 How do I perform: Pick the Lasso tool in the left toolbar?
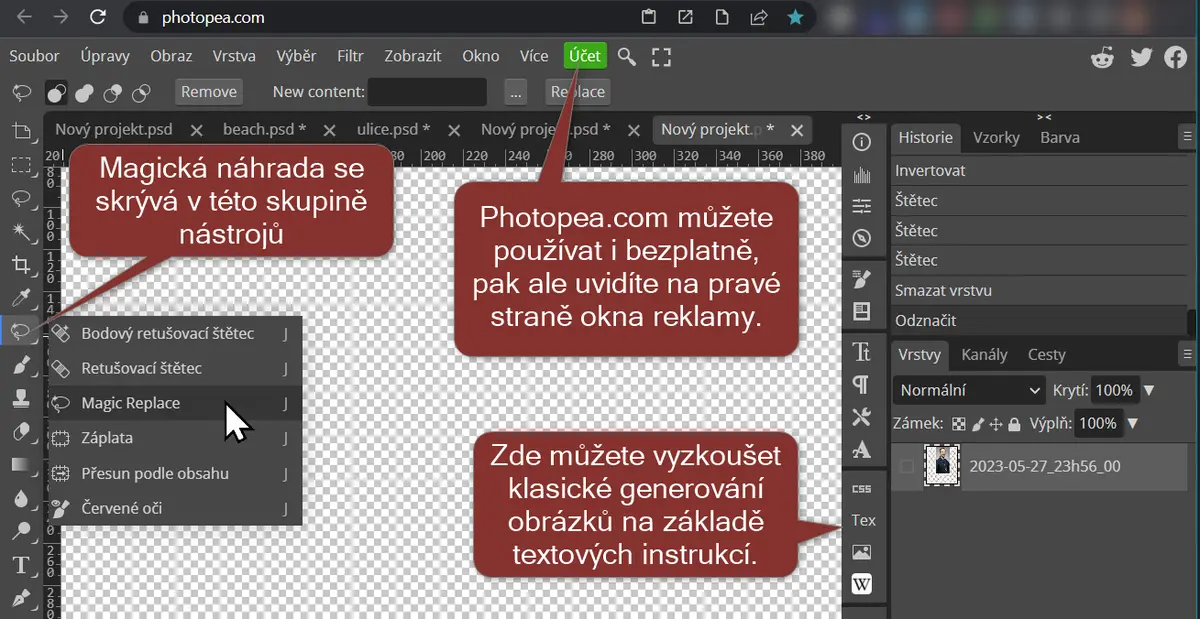21,197
